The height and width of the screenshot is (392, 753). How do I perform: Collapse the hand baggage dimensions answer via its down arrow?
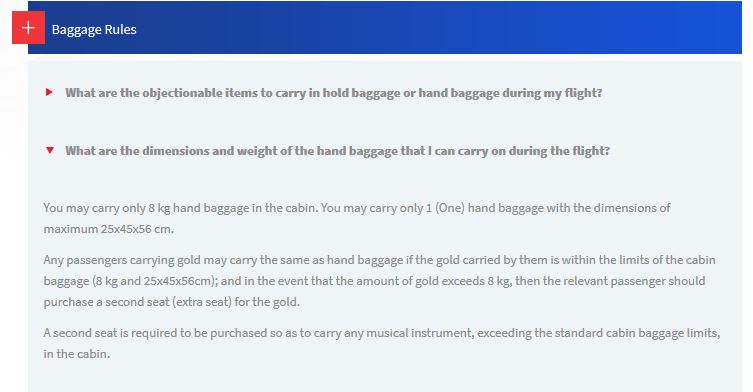pos(49,150)
